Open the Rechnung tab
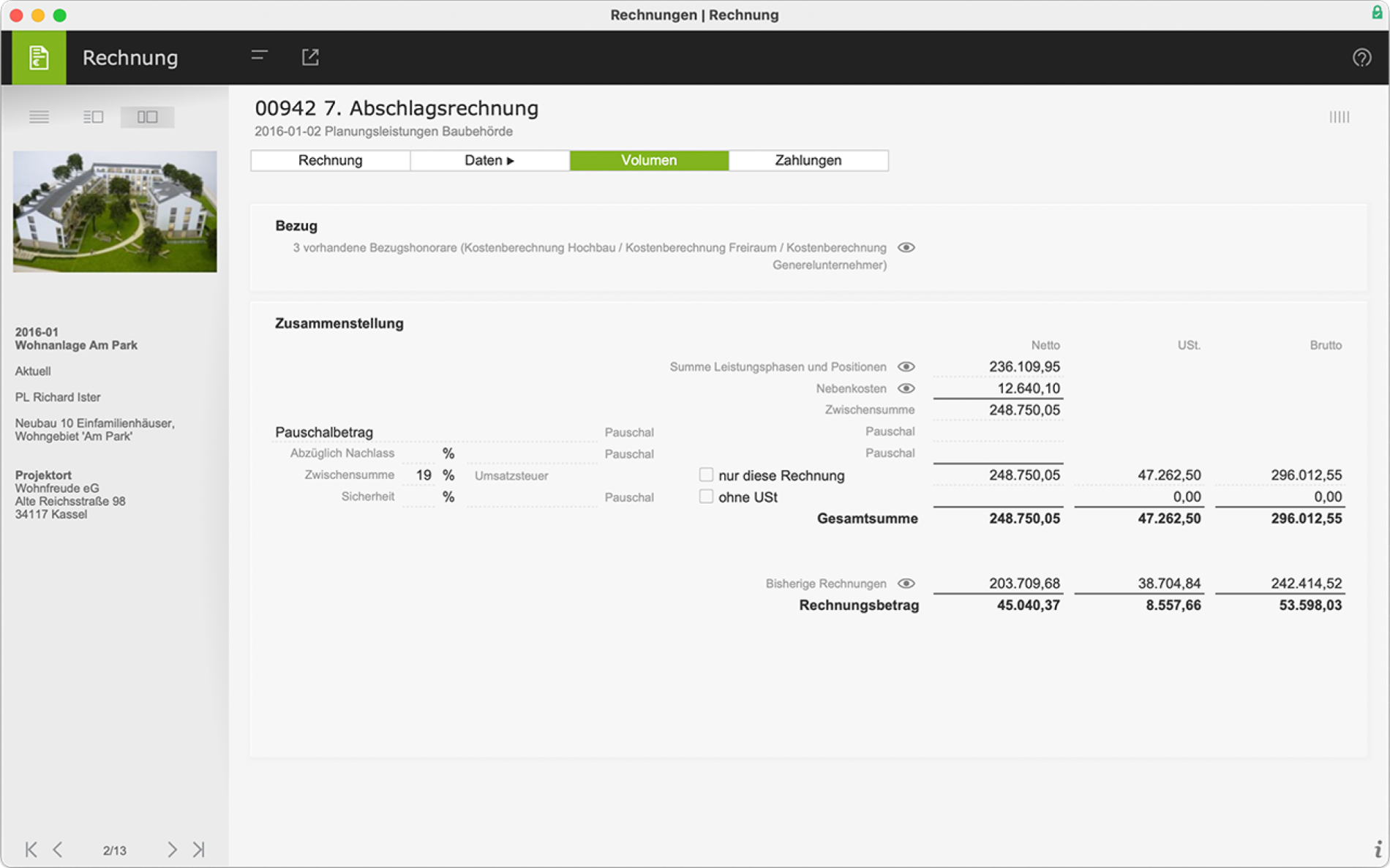Viewport: 1390px width, 868px height. (330, 160)
